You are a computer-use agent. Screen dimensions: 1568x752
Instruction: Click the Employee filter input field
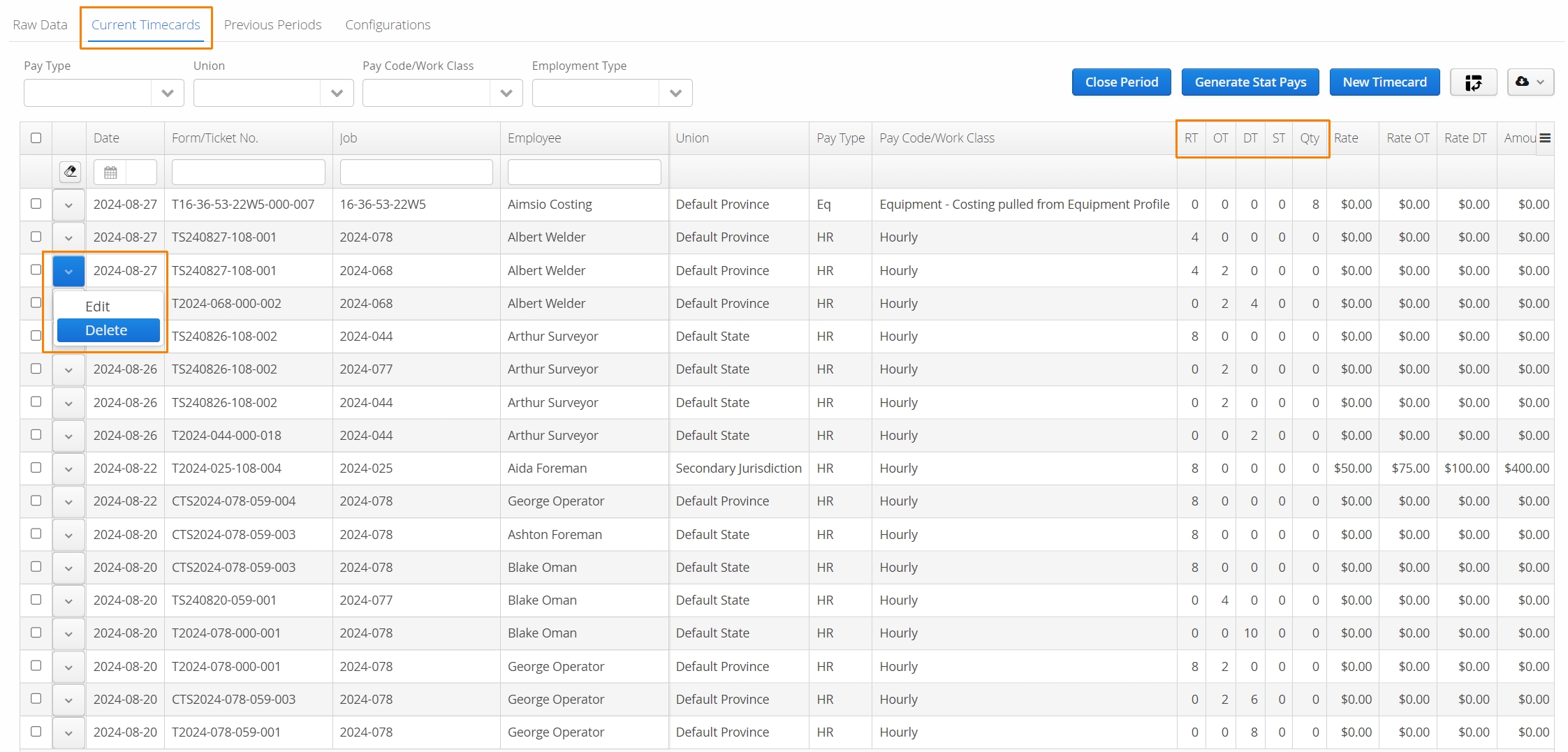pos(584,172)
